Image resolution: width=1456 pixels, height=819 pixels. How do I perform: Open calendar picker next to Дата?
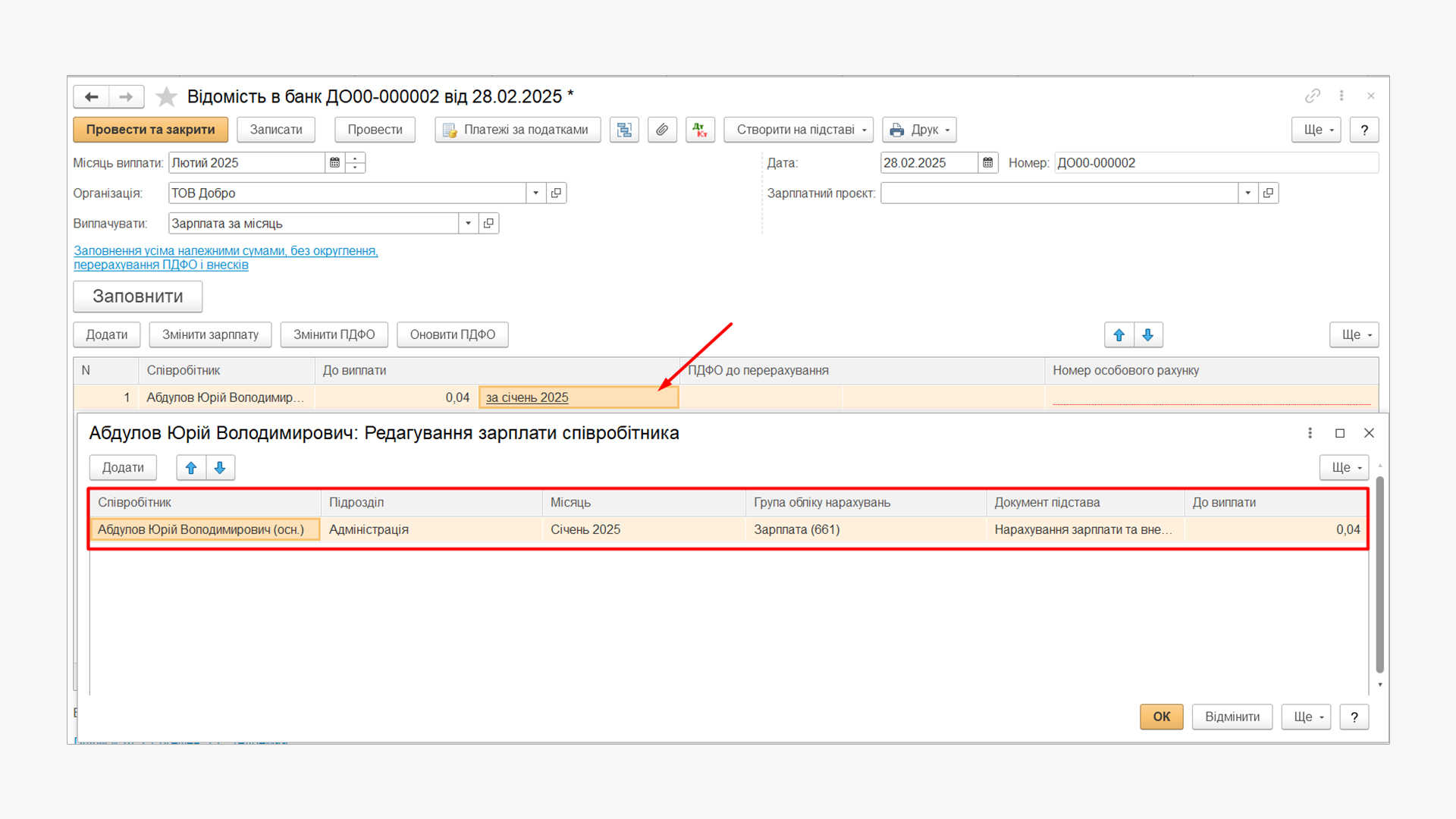point(987,162)
